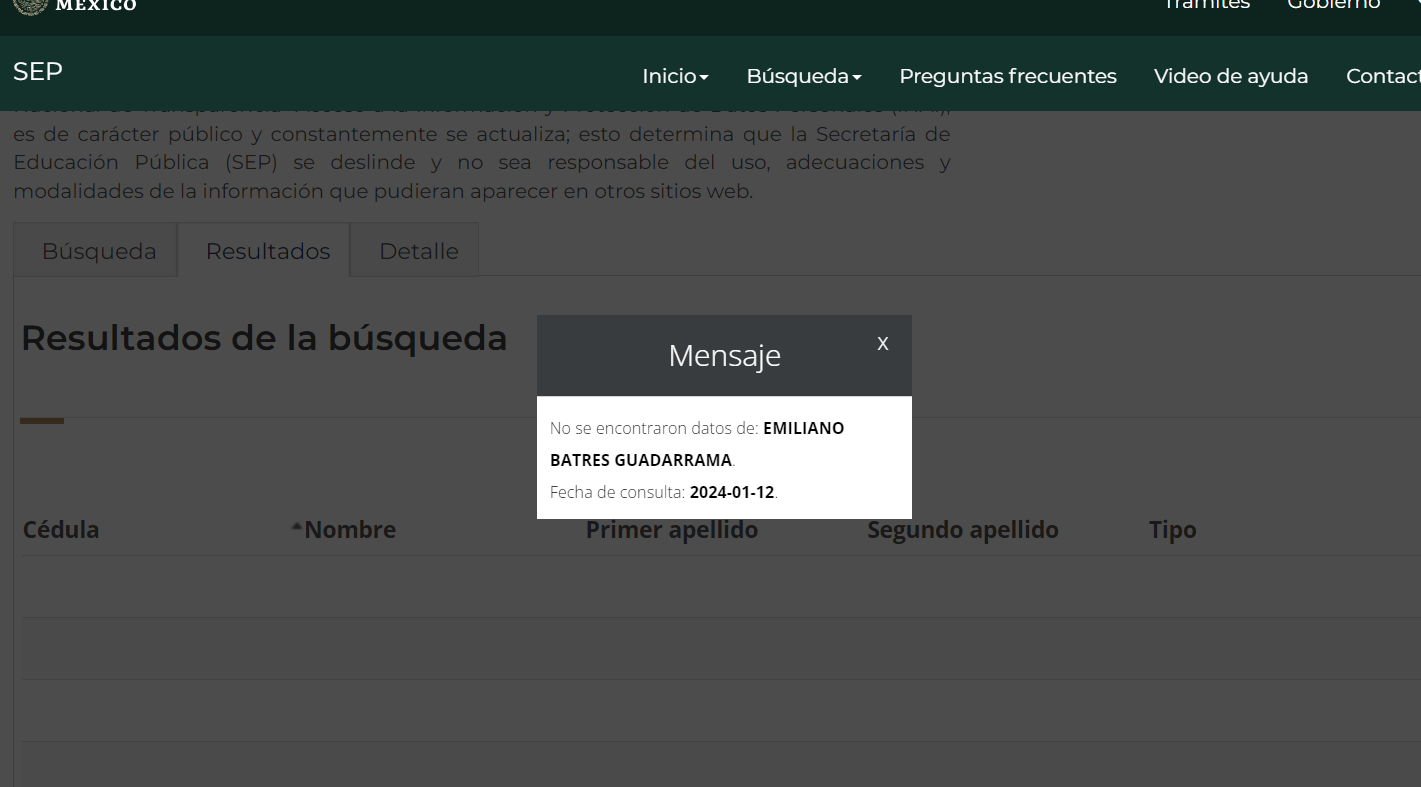1421x787 pixels.
Task: Open Preguntas frecuentes page
Action: point(1007,77)
